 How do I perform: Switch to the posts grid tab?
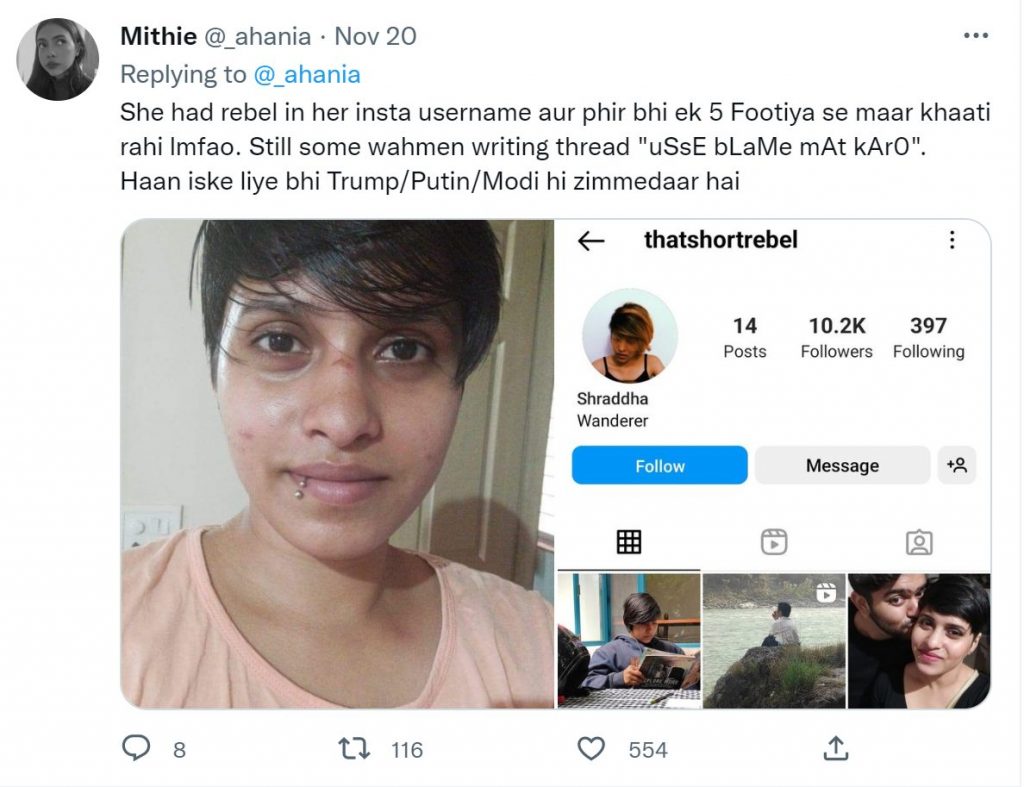click(x=629, y=541)
